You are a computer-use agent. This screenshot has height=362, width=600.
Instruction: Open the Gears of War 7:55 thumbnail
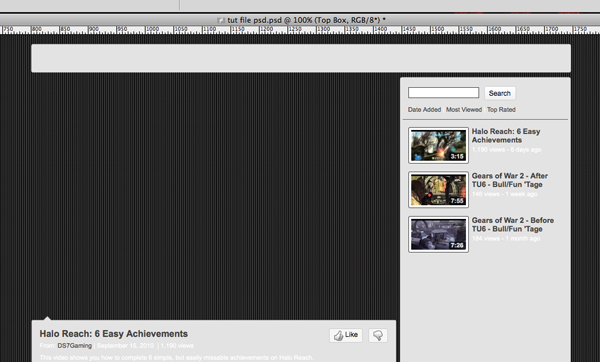pos(439,190)
